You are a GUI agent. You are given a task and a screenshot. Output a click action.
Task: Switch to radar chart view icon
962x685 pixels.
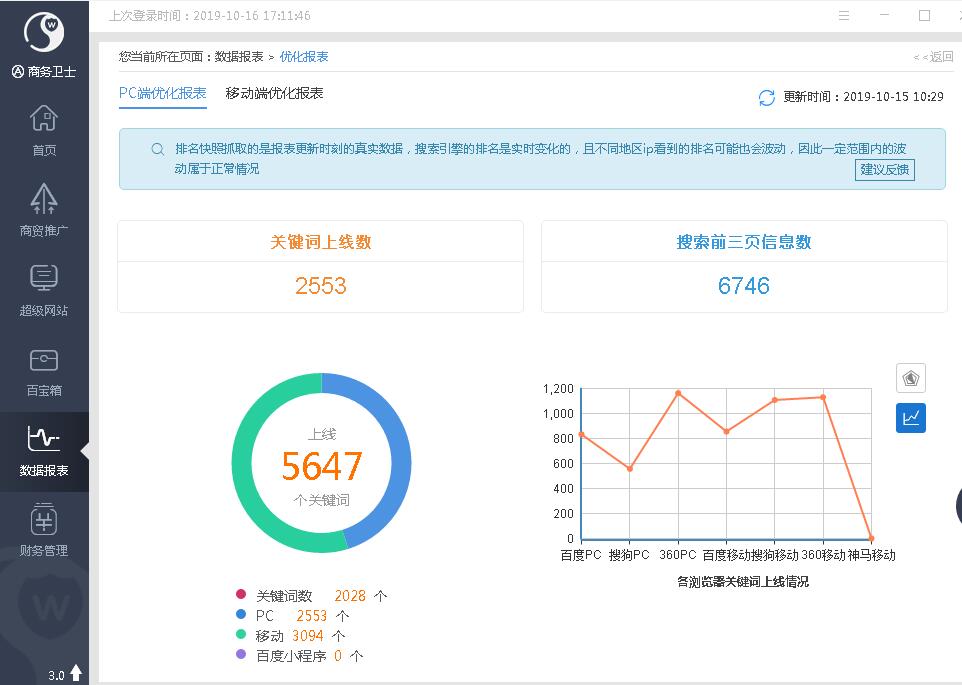[x=910, y=378]
